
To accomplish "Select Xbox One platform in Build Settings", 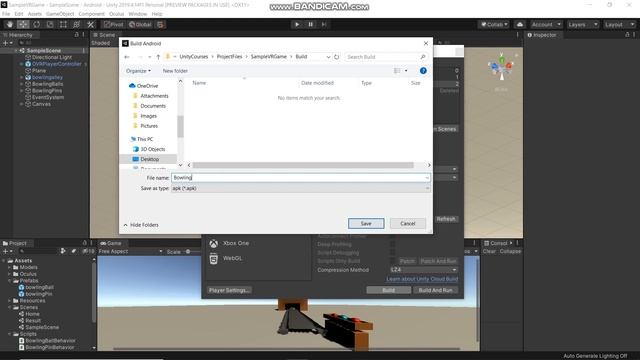I will [229, 243].
